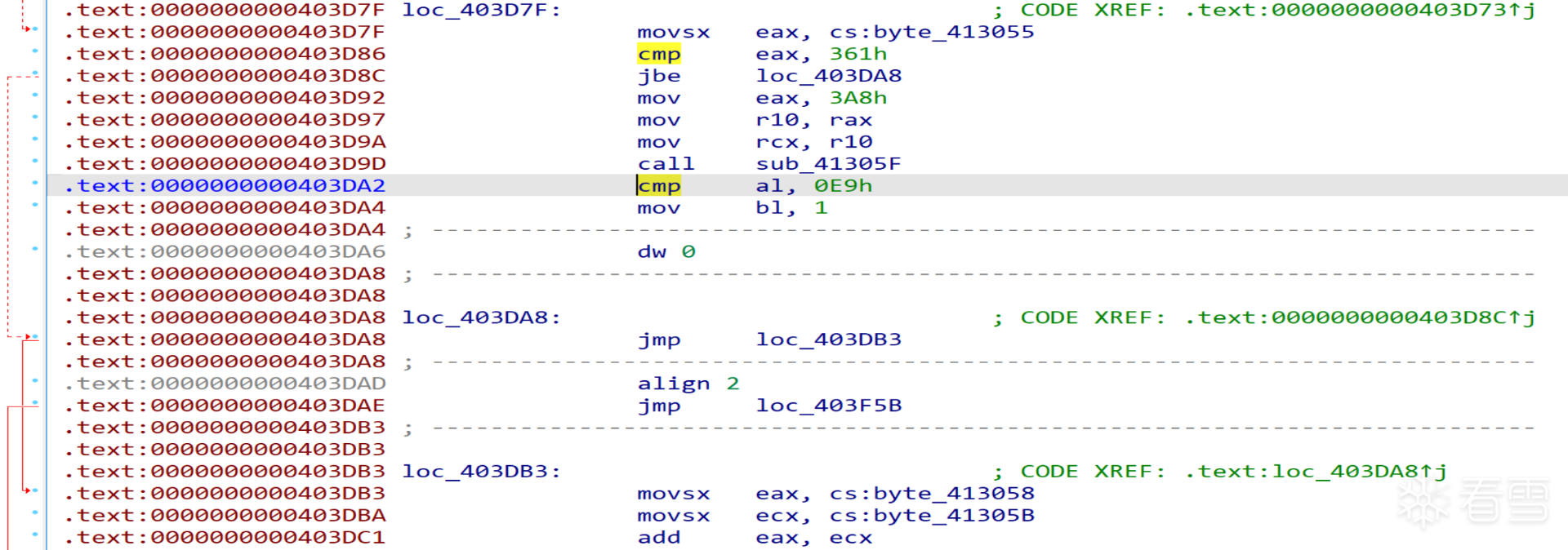The width and height of the screenshot is (1568, 550).
Task: Click address .text:0000000000403D92
Action: tap(225, 99)
